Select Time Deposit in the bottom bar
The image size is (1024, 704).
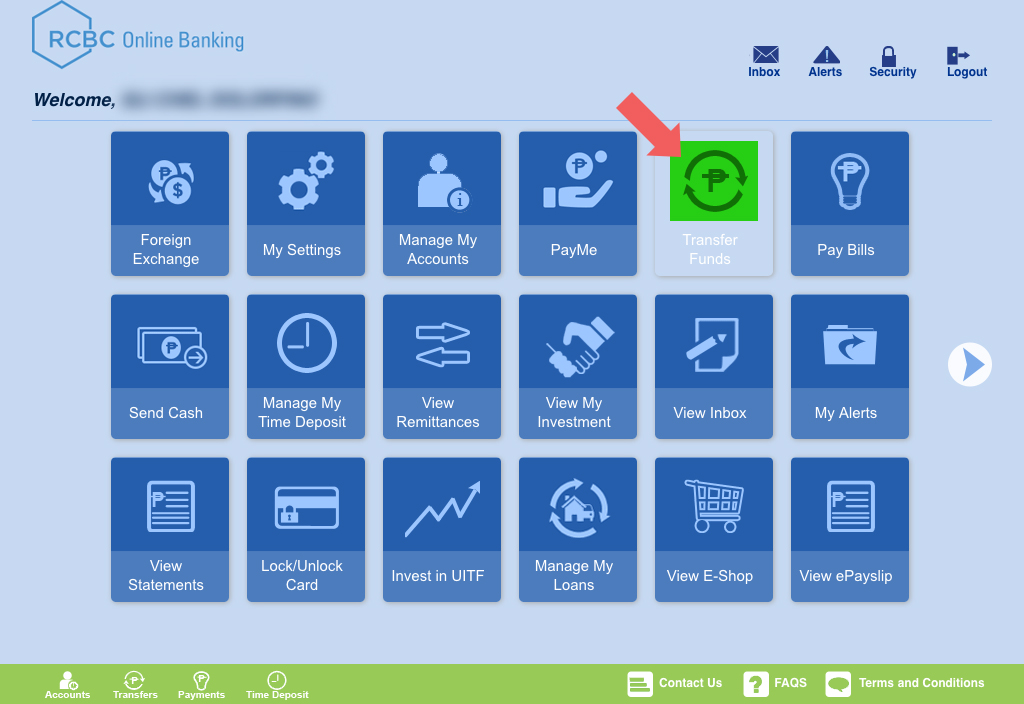click(277, 686)
